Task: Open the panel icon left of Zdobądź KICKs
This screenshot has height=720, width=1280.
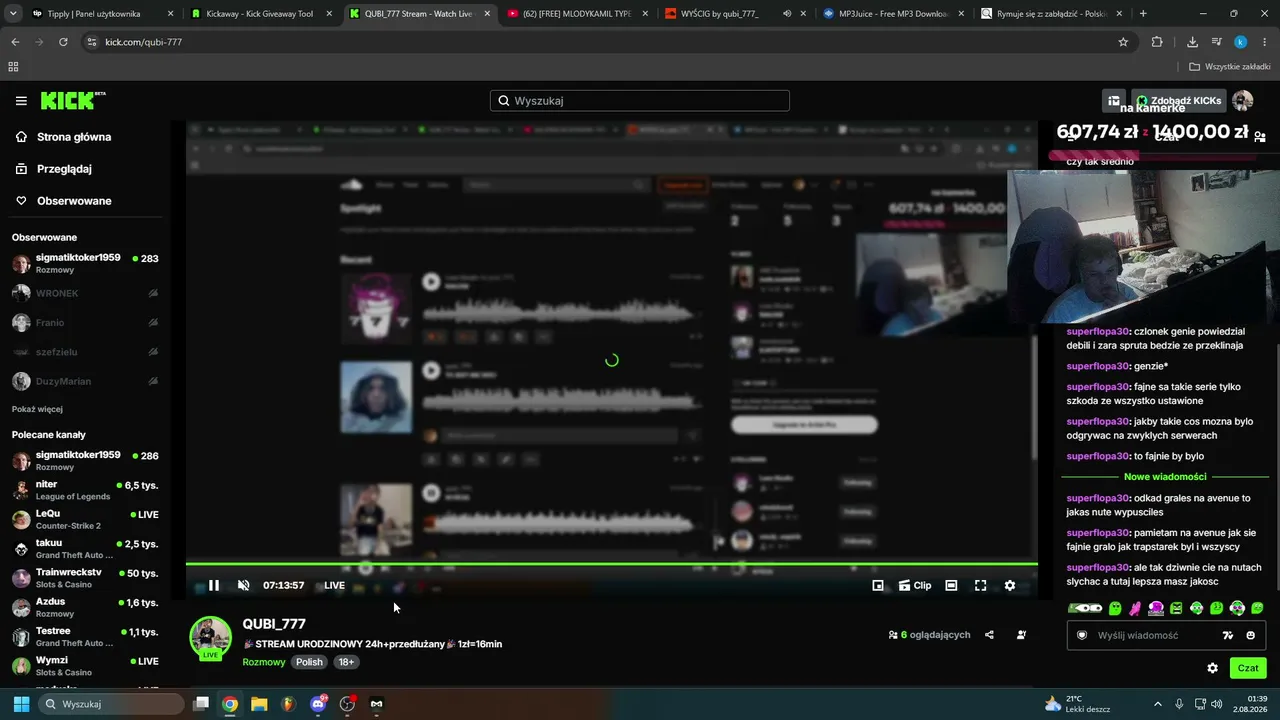Action: 1114,101
